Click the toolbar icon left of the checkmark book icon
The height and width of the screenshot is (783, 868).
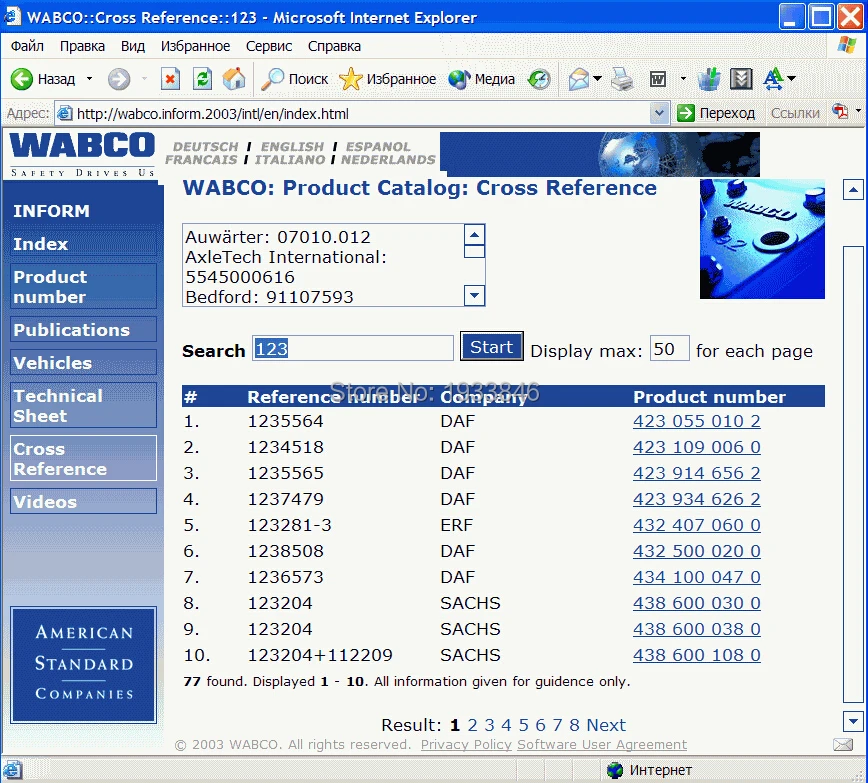(709, 79)
